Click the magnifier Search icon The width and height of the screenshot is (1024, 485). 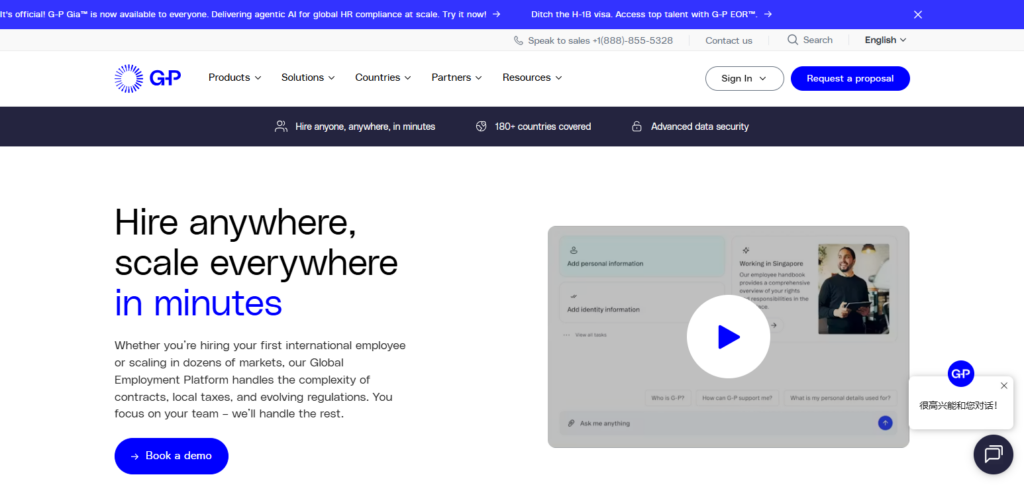point(793,40)
